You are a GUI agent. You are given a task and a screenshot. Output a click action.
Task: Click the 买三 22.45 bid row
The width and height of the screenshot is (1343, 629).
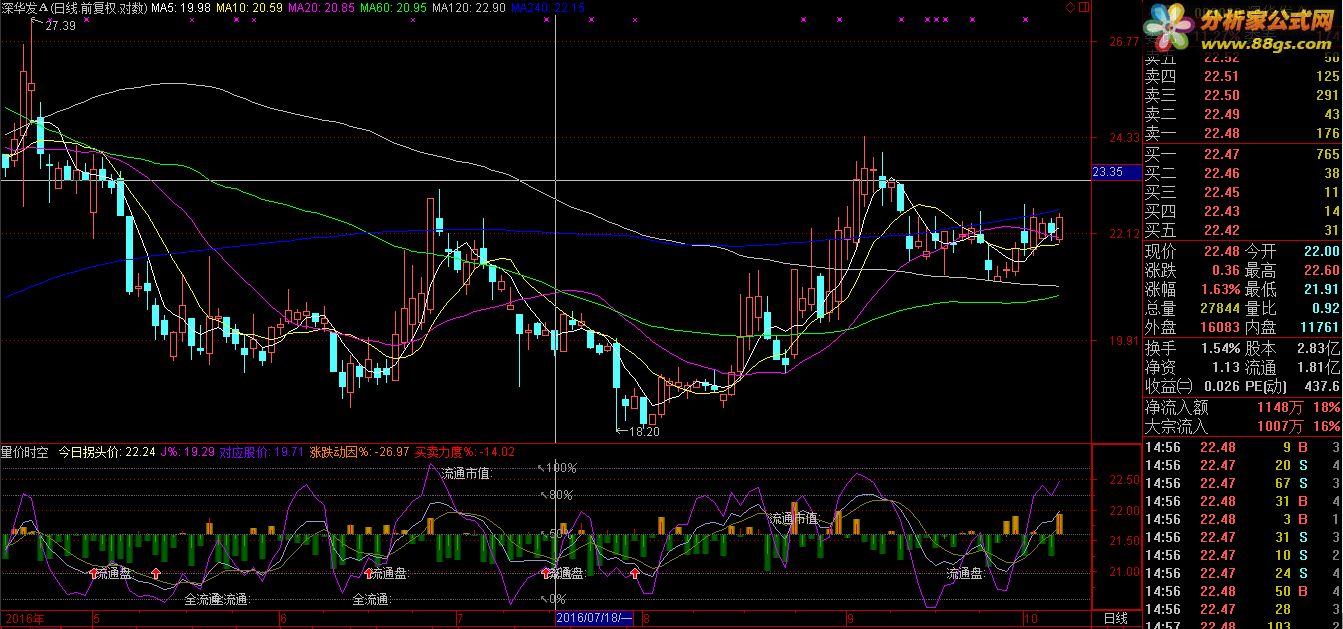click(1241, 192)
